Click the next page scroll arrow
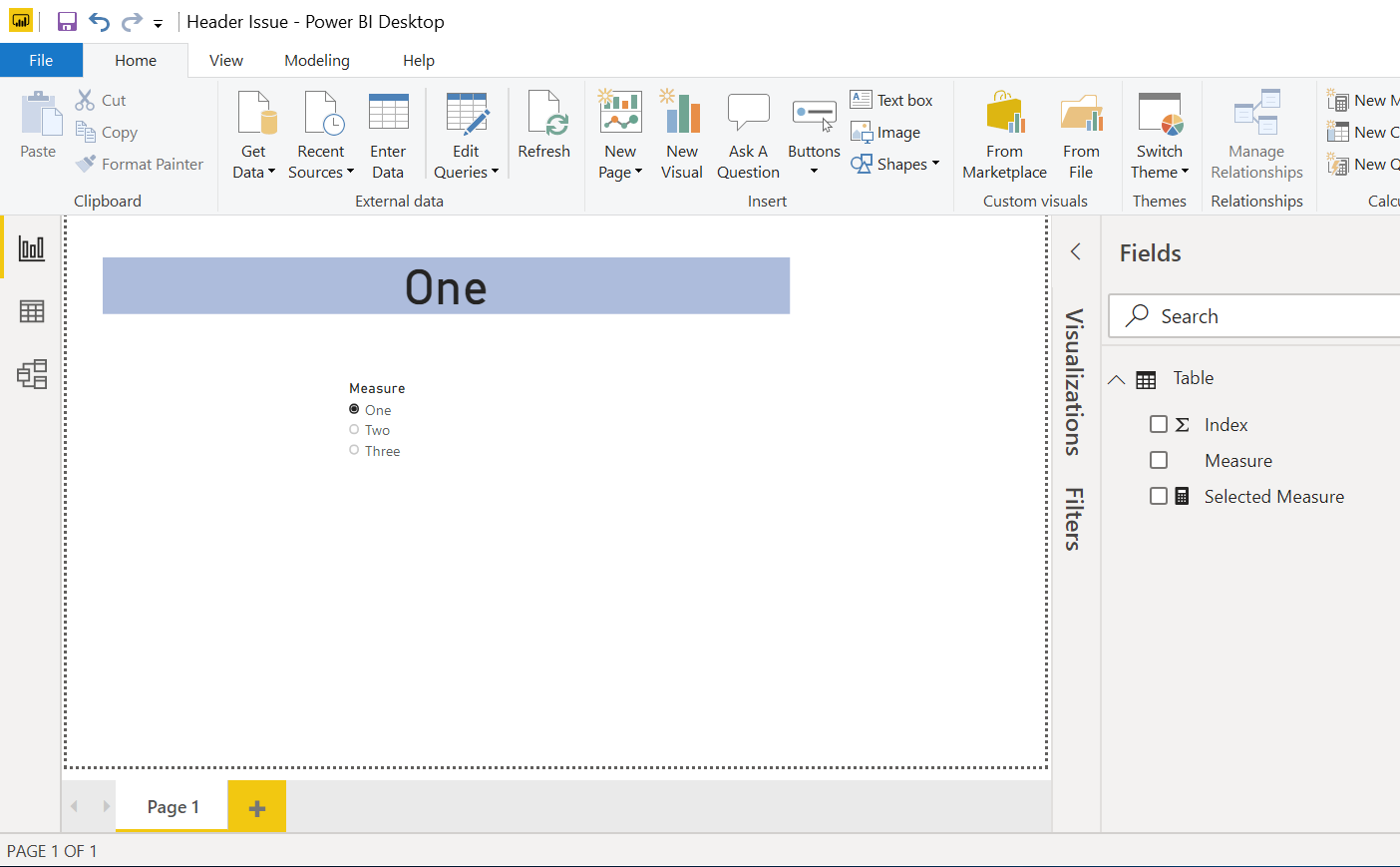Image resolution: width=1400 pixels, height=867 pixels. [106, 806]
